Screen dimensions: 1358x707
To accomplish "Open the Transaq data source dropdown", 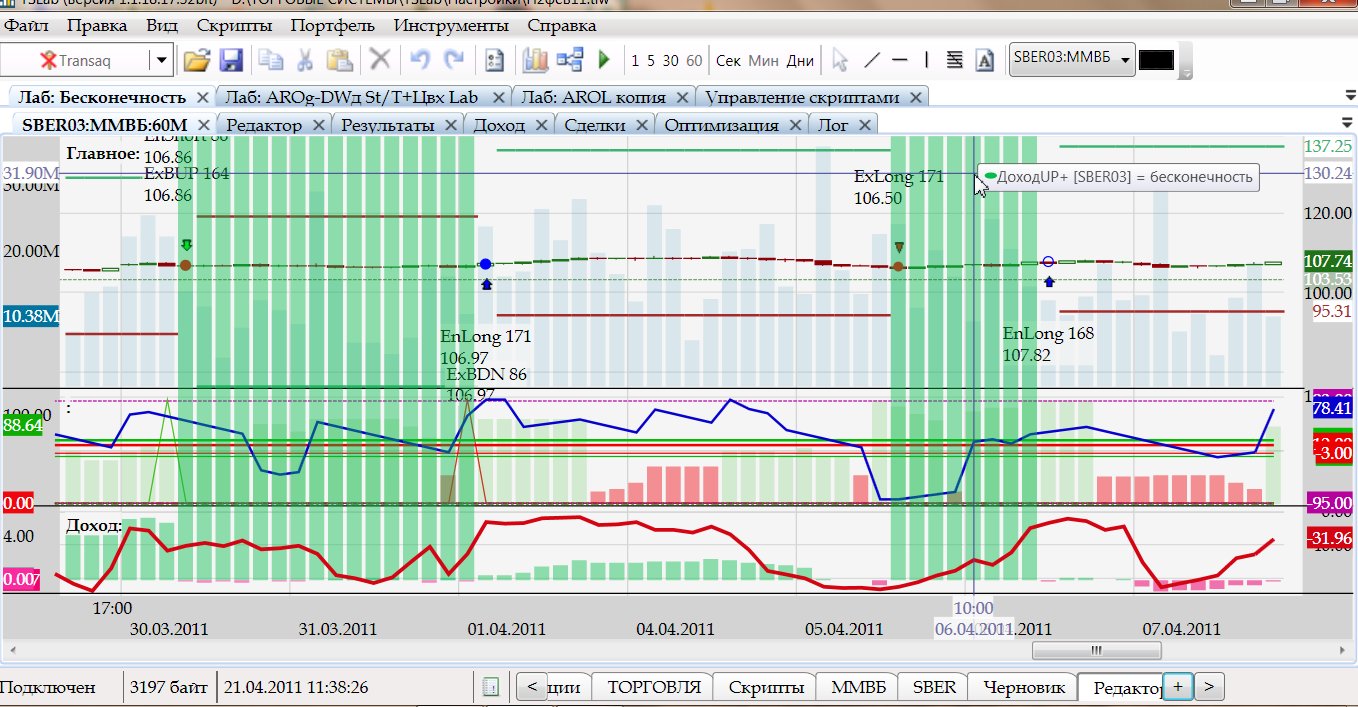I will 162,60.
